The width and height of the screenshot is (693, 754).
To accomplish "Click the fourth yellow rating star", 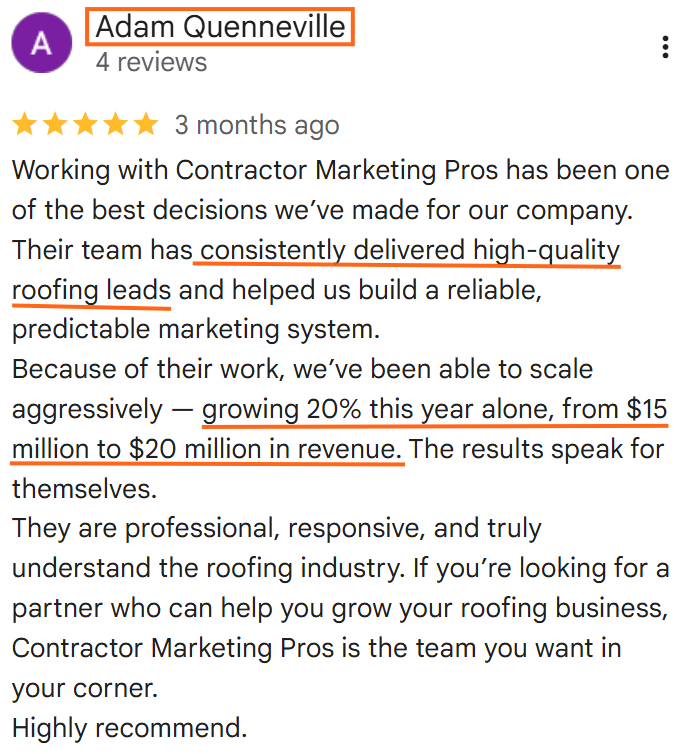I will click(116, 125).
